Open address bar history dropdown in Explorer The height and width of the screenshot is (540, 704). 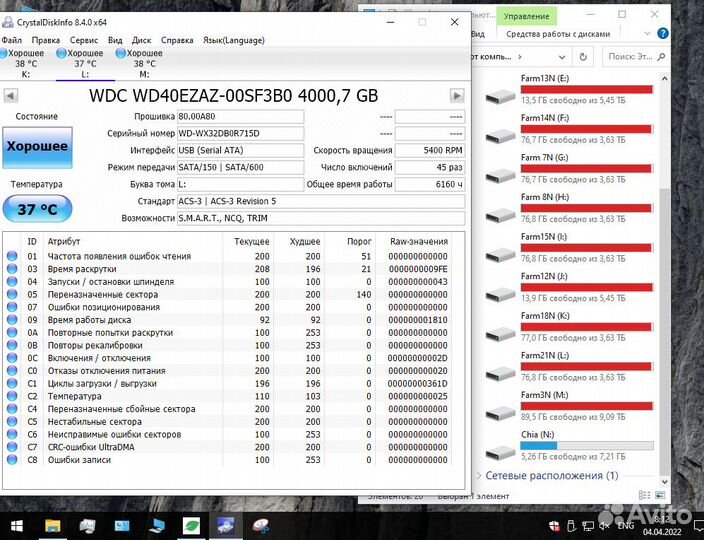click(x=562, y=57)
